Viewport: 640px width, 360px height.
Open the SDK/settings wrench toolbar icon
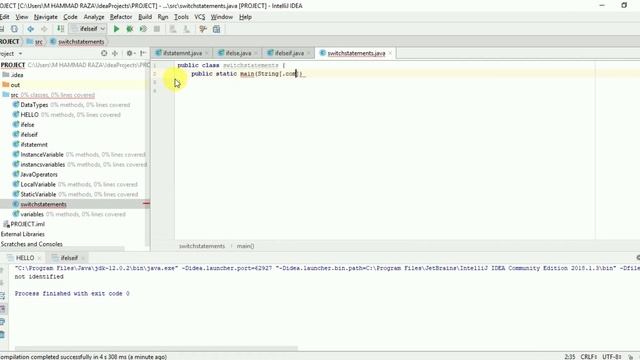[x=203, y=29]
